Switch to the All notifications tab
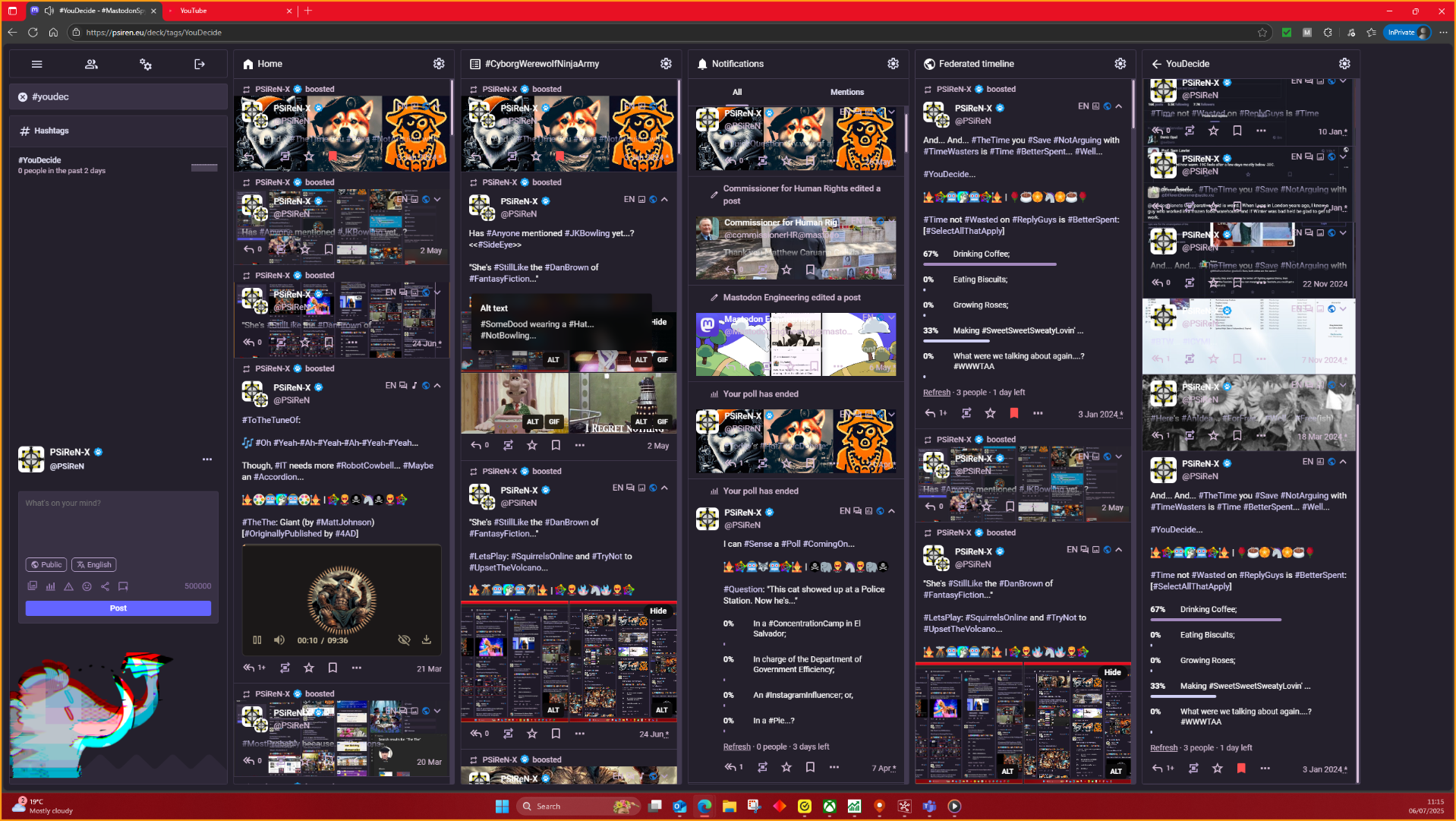This screenshot has width=1456, height=821. pyautogui.click(x=737, y=92)
